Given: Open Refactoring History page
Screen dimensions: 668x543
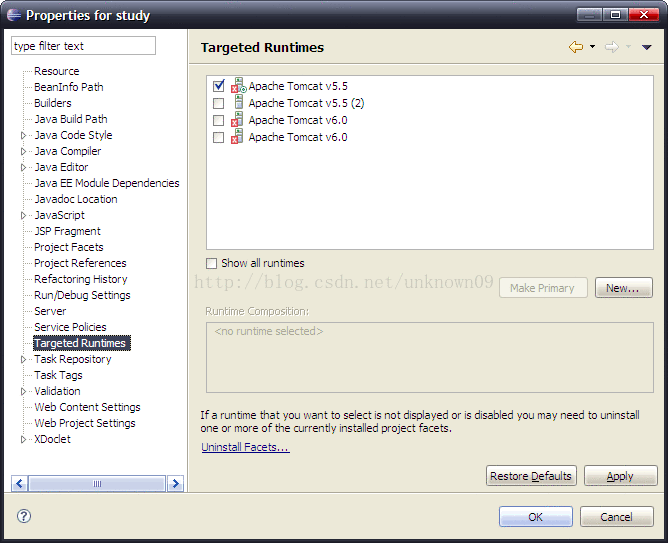Looking at the screenshot, I should point(81,279).
